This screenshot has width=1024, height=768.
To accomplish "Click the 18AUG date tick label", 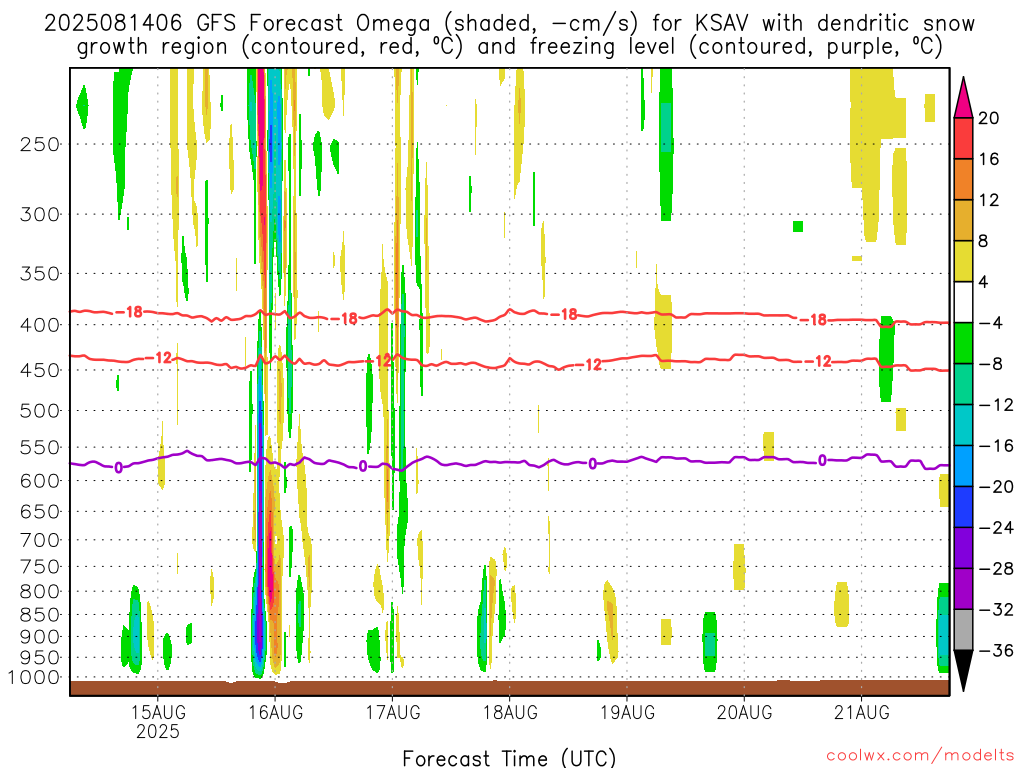I will (509, 712).
